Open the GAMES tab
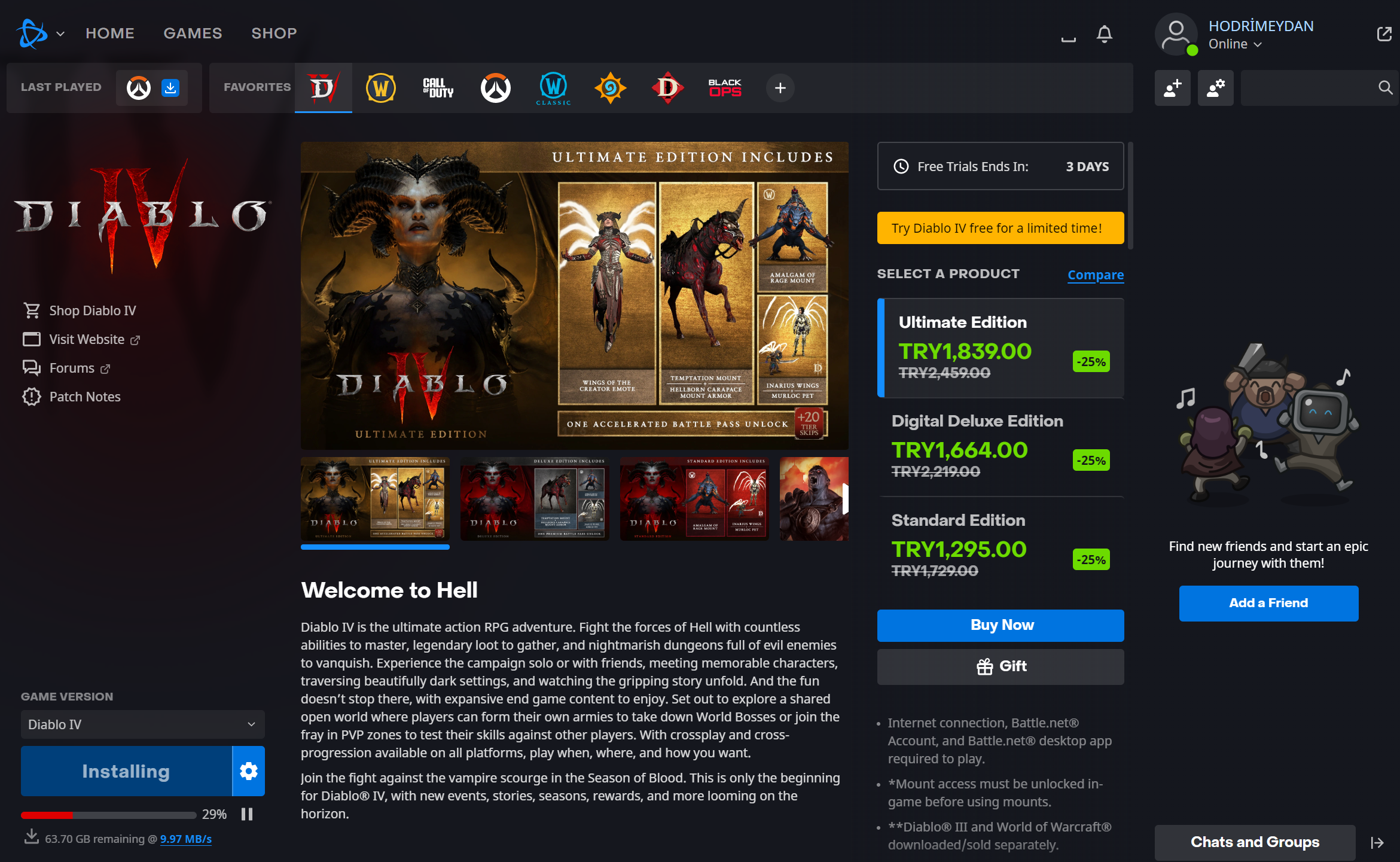Image resolution: width=1400 pixels, height=862 pixels. (x=193, y=33)
